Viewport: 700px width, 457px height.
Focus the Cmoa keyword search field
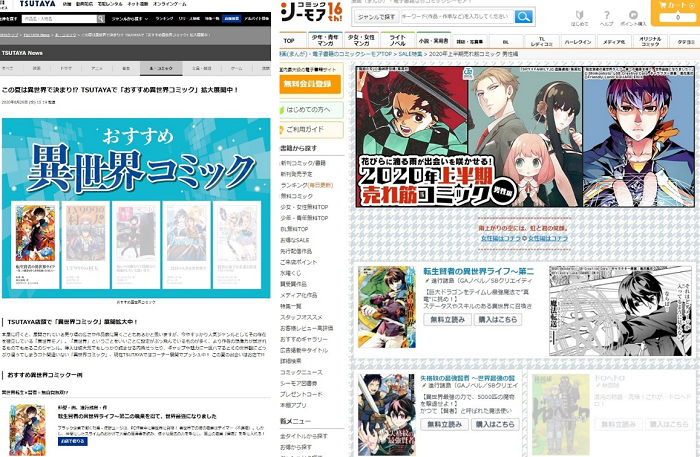pyautogui.click(x=456, y=17)
